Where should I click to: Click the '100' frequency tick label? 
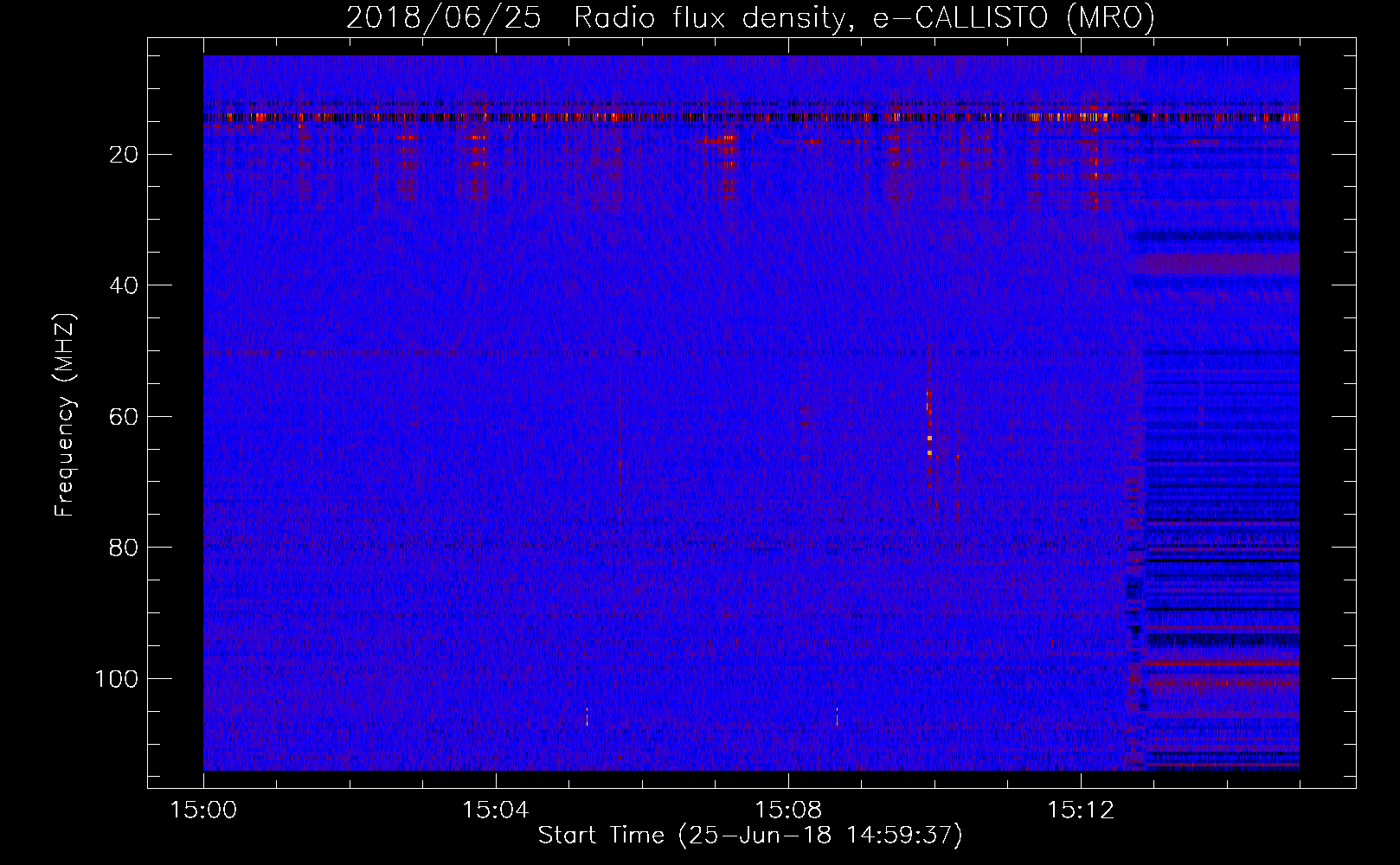pos(117,679)
